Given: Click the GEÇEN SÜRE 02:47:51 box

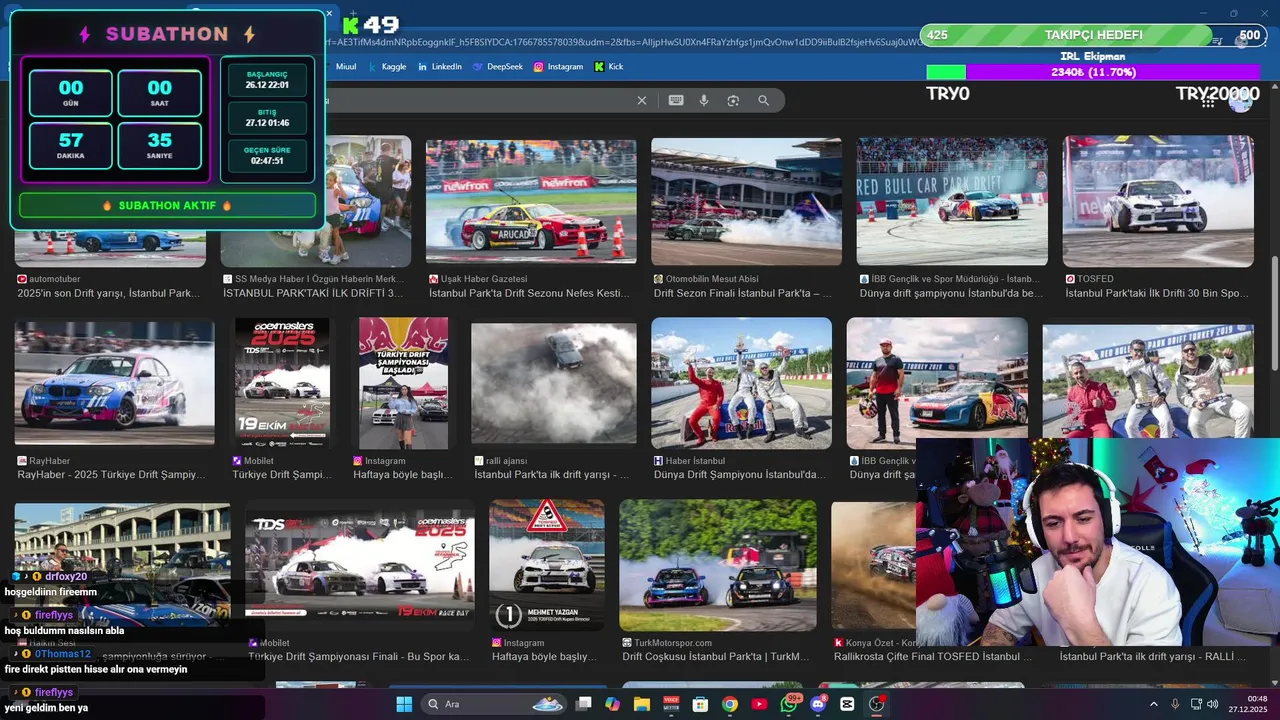Looking at the screenshot, I should [x=267, y=155].
